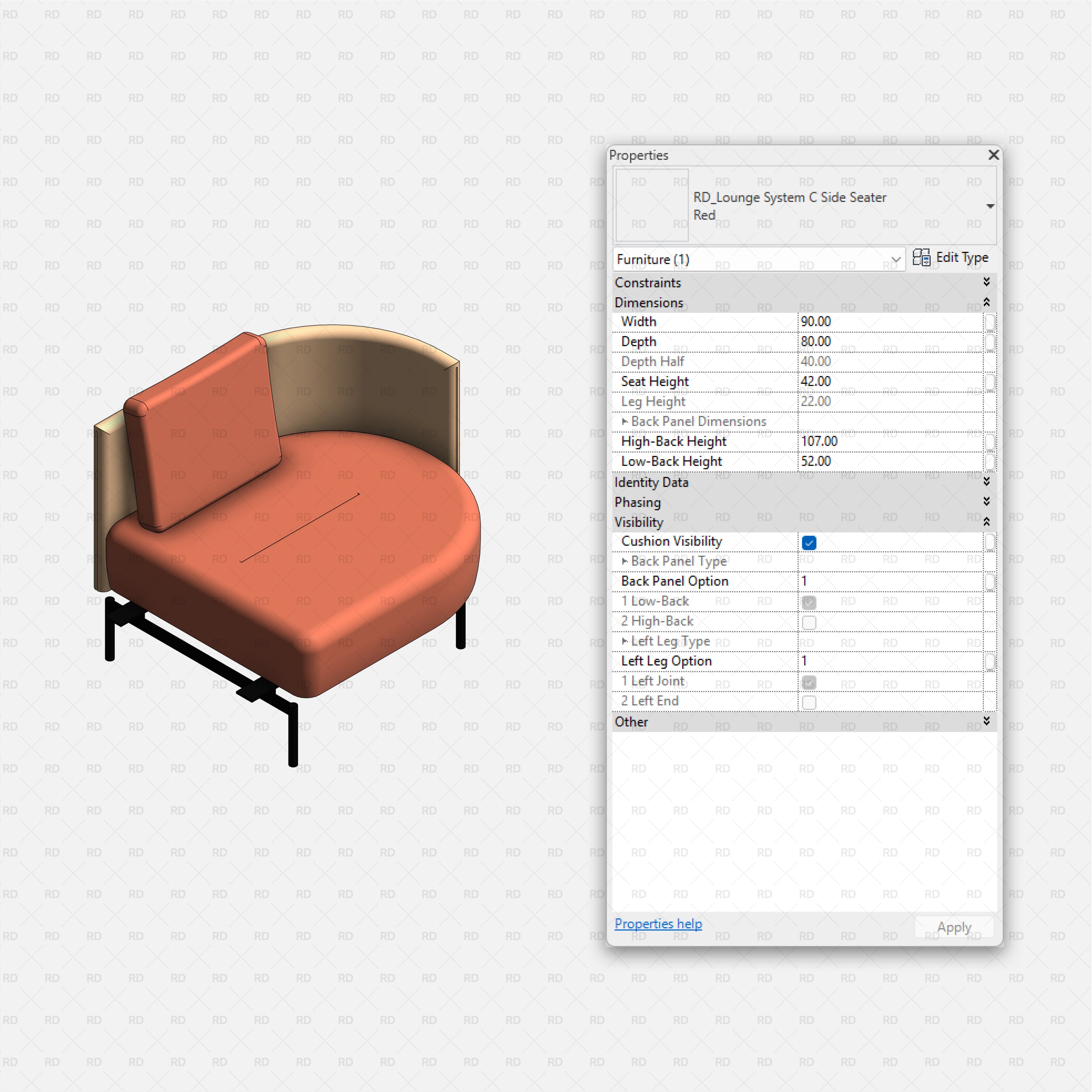This screenshot has height=1092, width=1092.
Task: Open the RD_Lounge System type selector dropdown
Action: 990,206
